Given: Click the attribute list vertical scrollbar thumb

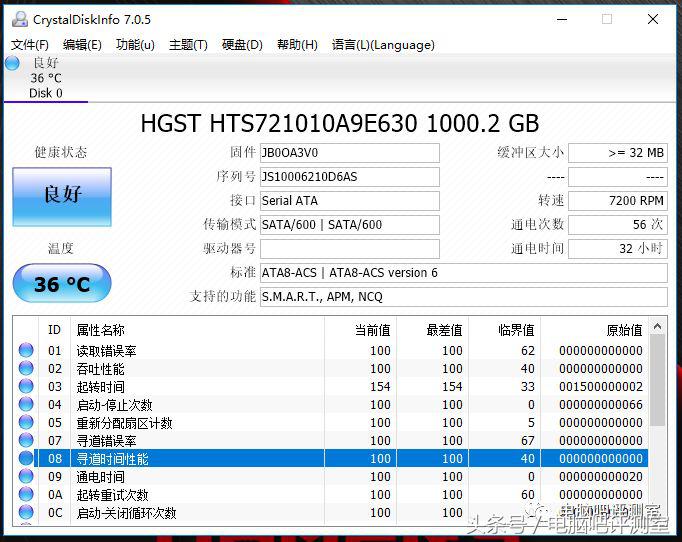Looking at the screenshot, I should point(658,381).
